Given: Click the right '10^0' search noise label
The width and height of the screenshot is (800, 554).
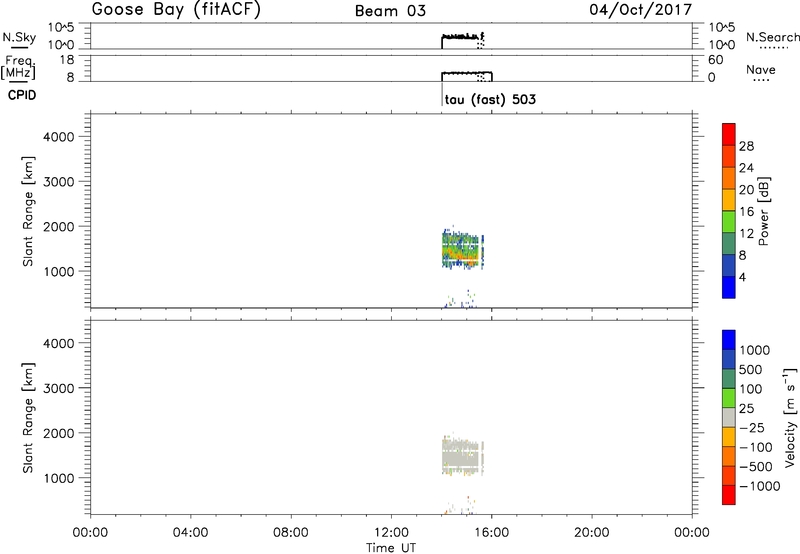Looking at the screenshot, I should tap(722, 45).
